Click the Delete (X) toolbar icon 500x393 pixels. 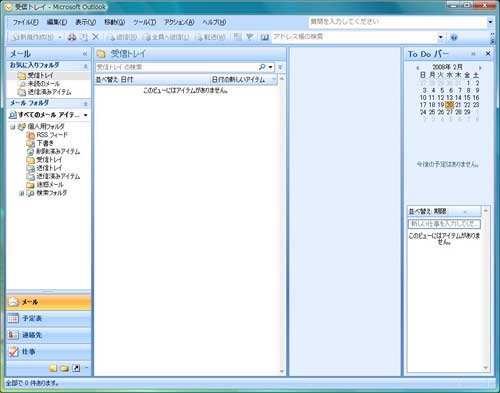pyautogui.click(x=95, y=37)
